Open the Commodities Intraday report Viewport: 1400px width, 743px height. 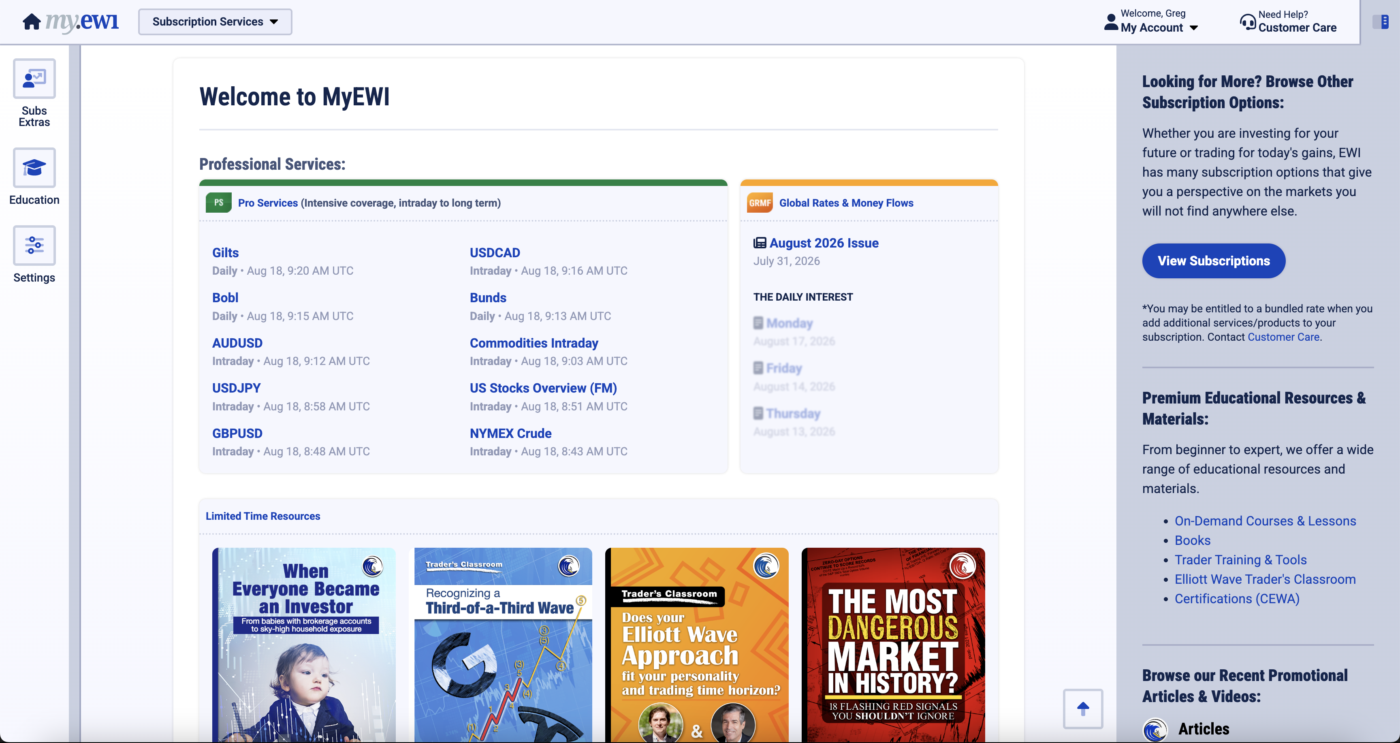click(x=534, y=343)
